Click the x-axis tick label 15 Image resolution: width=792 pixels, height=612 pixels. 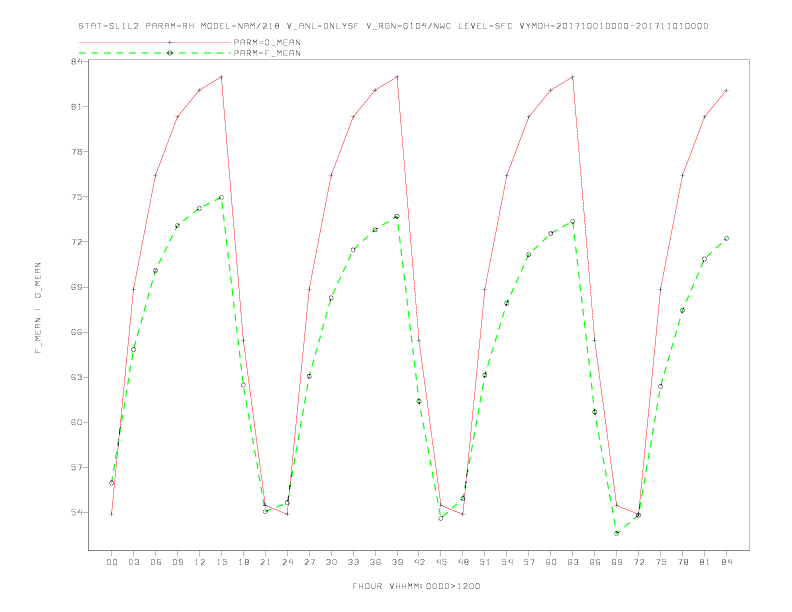221,562
